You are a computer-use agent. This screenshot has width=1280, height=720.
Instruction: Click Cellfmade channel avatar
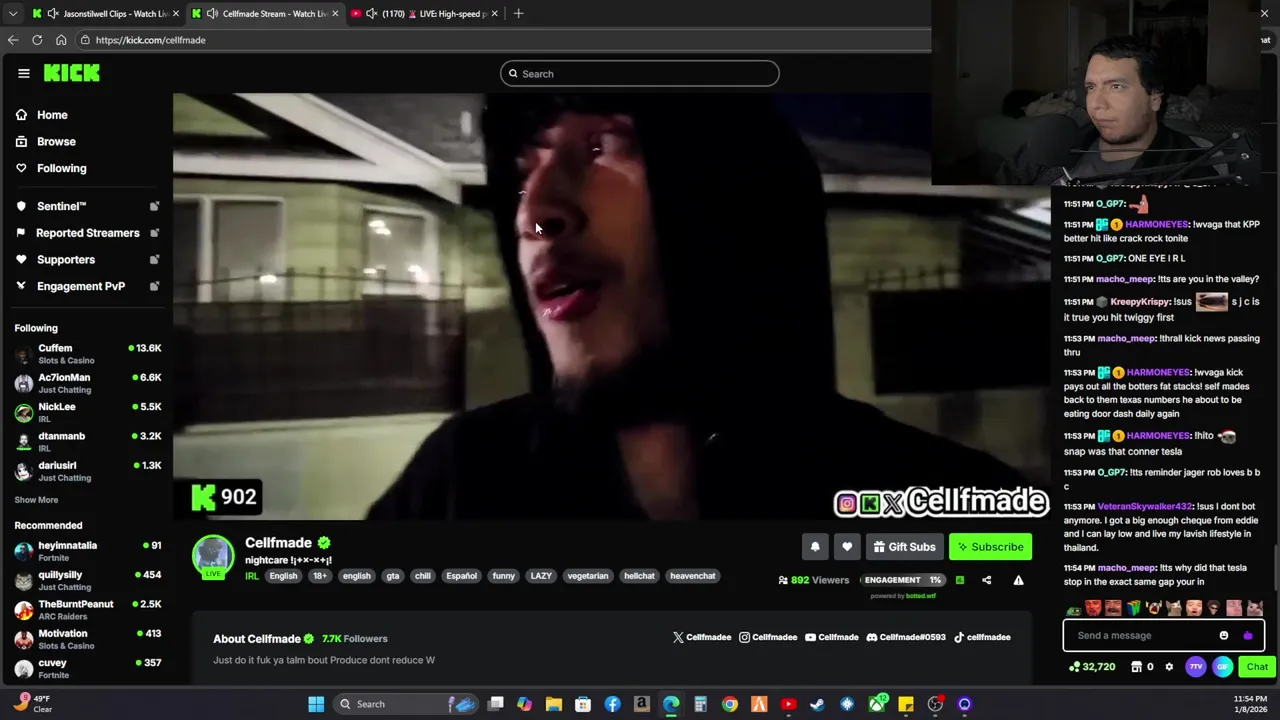[x=213, y=556]
